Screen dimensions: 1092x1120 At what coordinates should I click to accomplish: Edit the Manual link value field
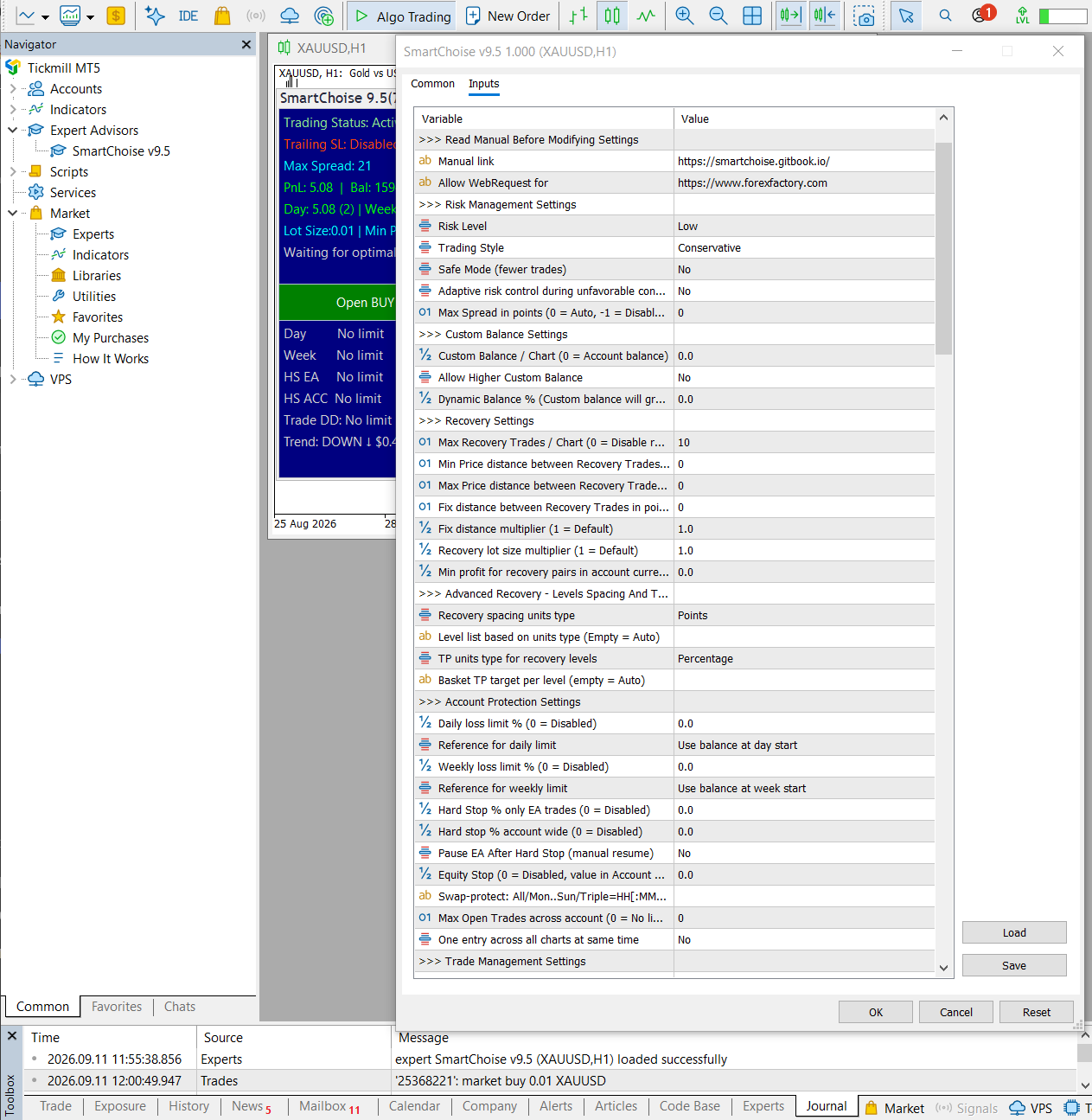(804, 162)
